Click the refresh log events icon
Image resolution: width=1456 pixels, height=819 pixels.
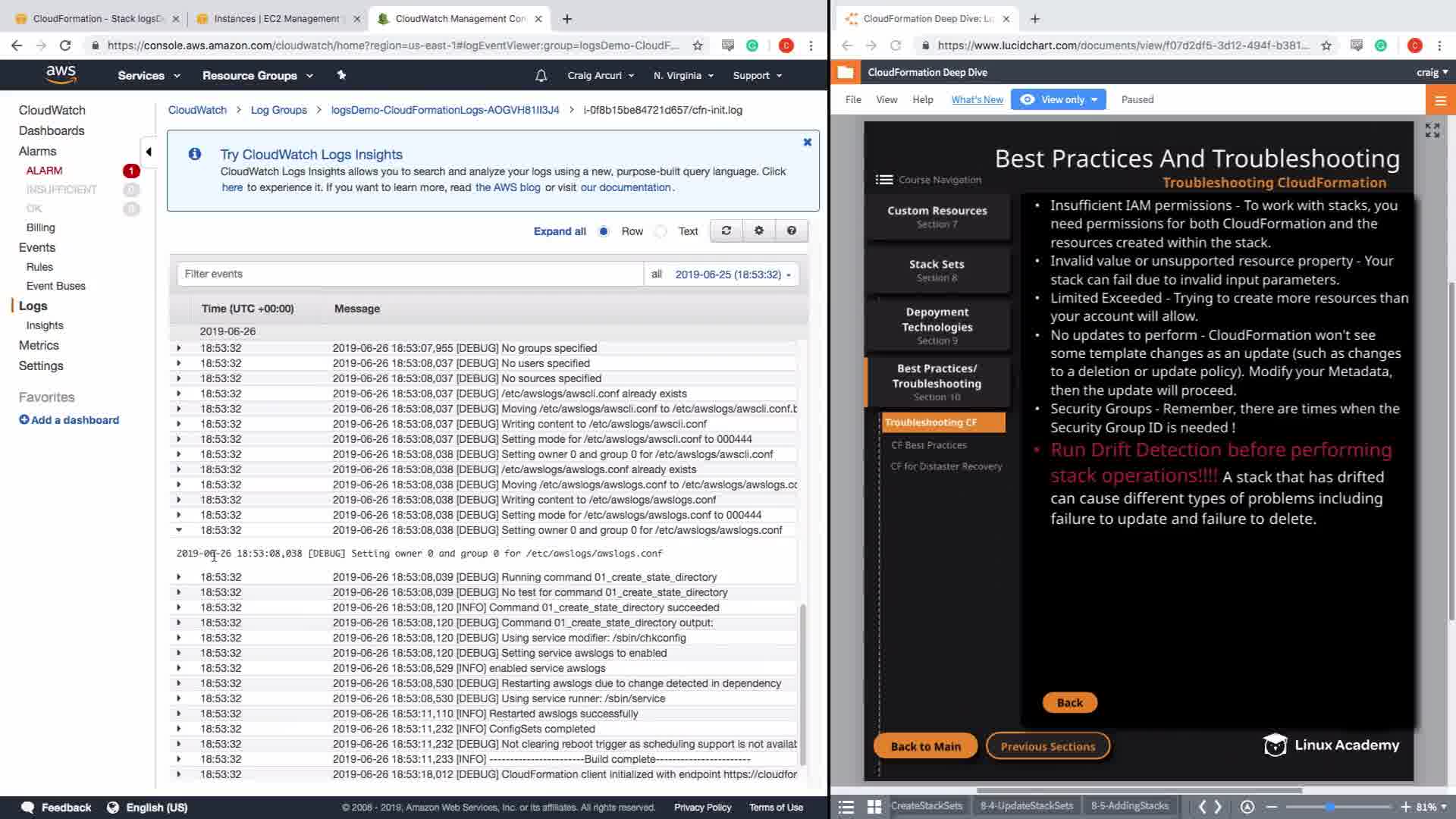(726, 231)
